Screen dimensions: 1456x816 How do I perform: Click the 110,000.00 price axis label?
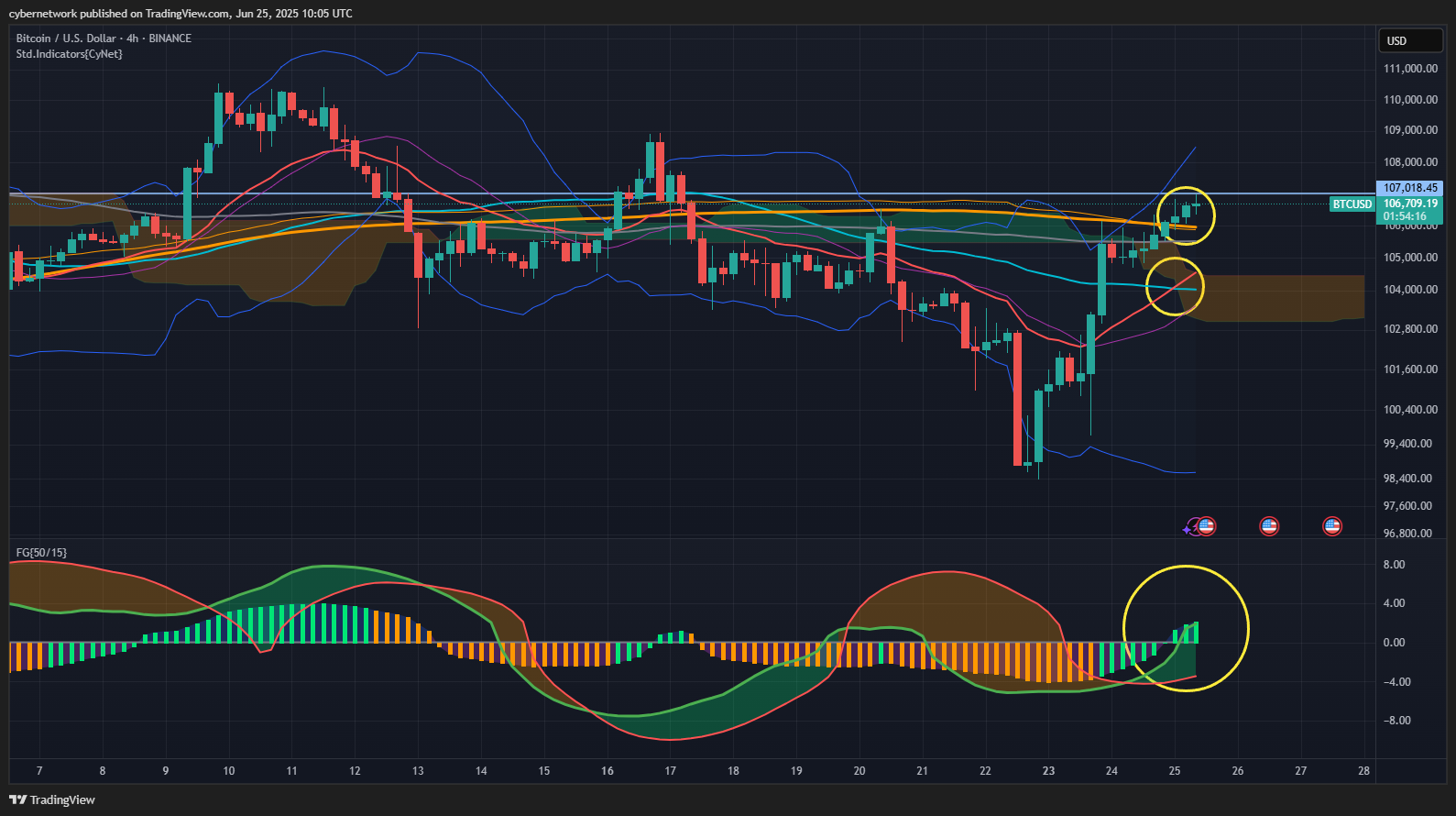click(x=1410, y=100)
